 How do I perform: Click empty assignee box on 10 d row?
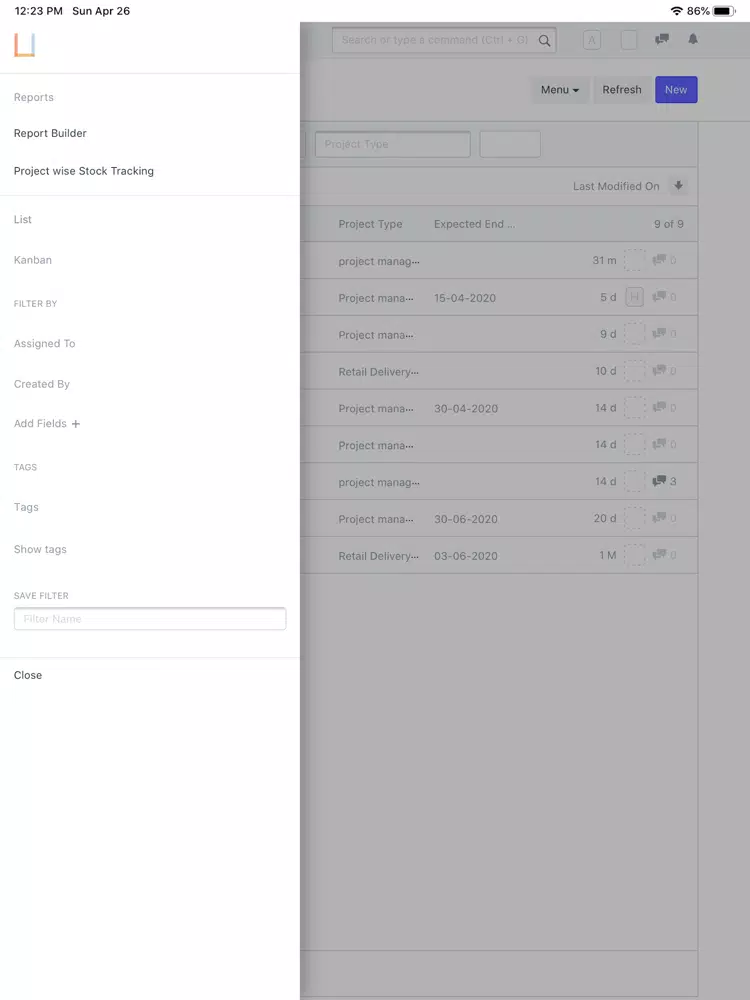(635, 371)
